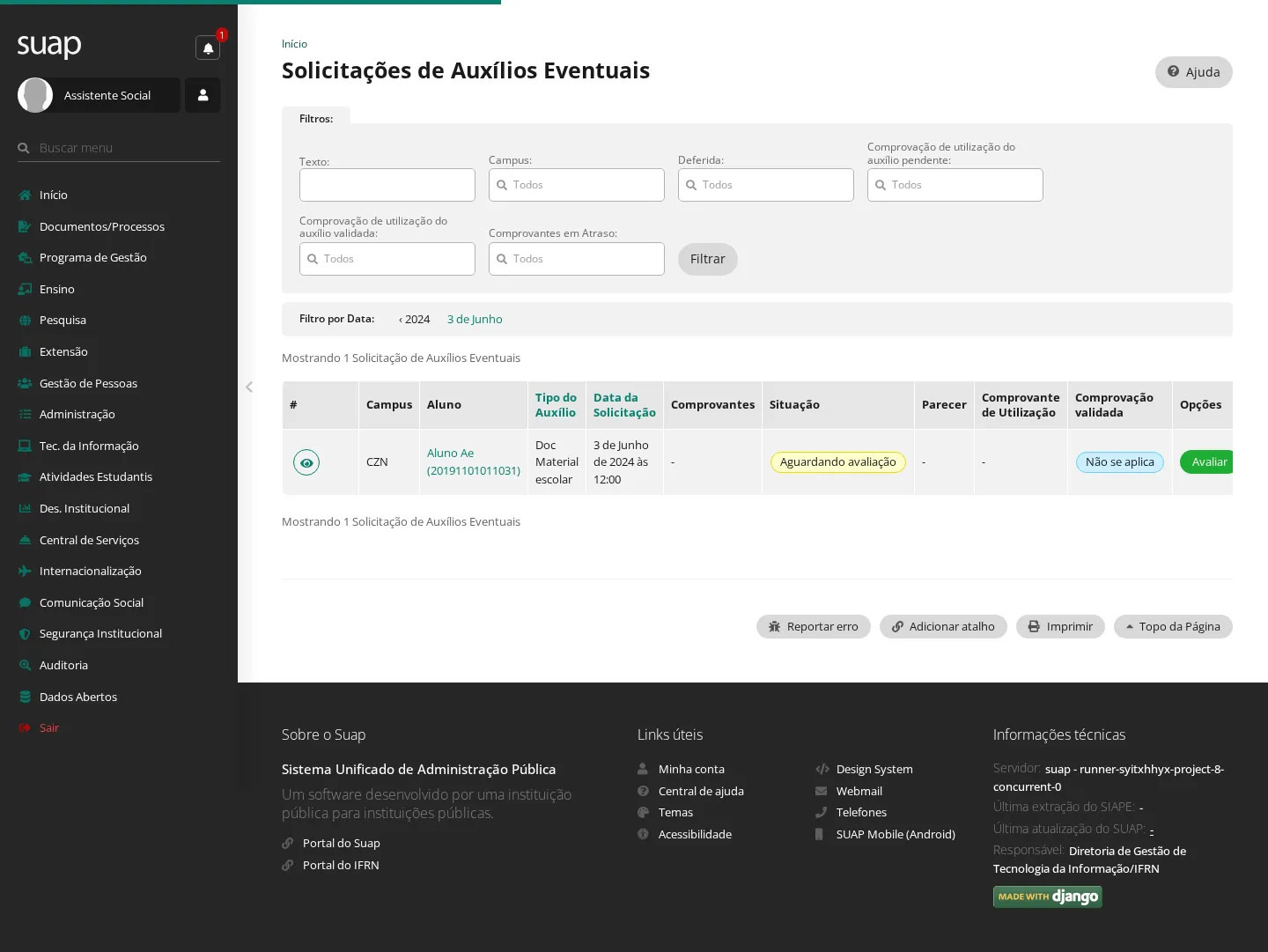The width and height of the screenshot is (1268, 952).
Task: Open Acessibilidade footer link
Action: 695,834
